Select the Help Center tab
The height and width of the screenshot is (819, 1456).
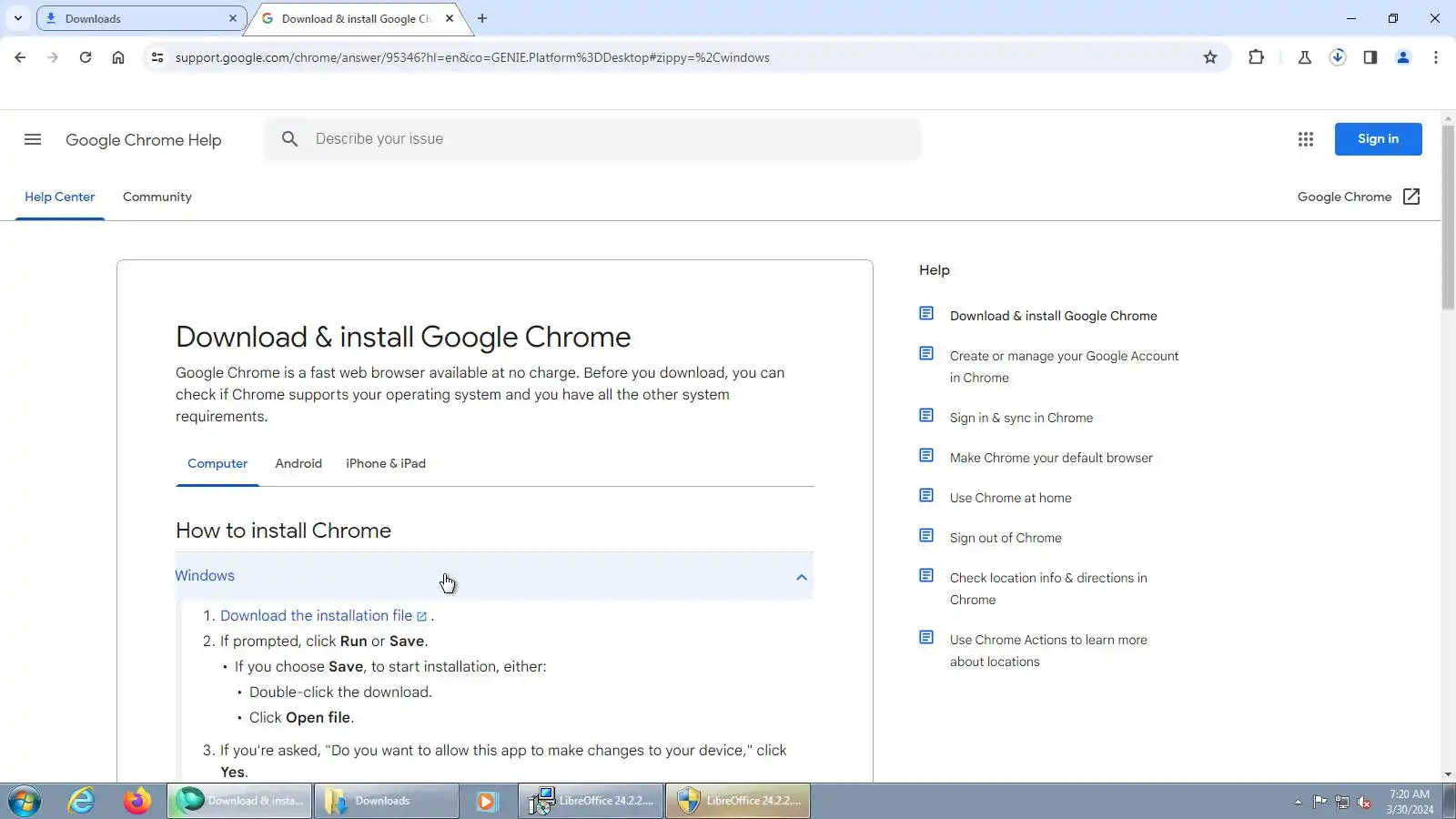[60, 197]
